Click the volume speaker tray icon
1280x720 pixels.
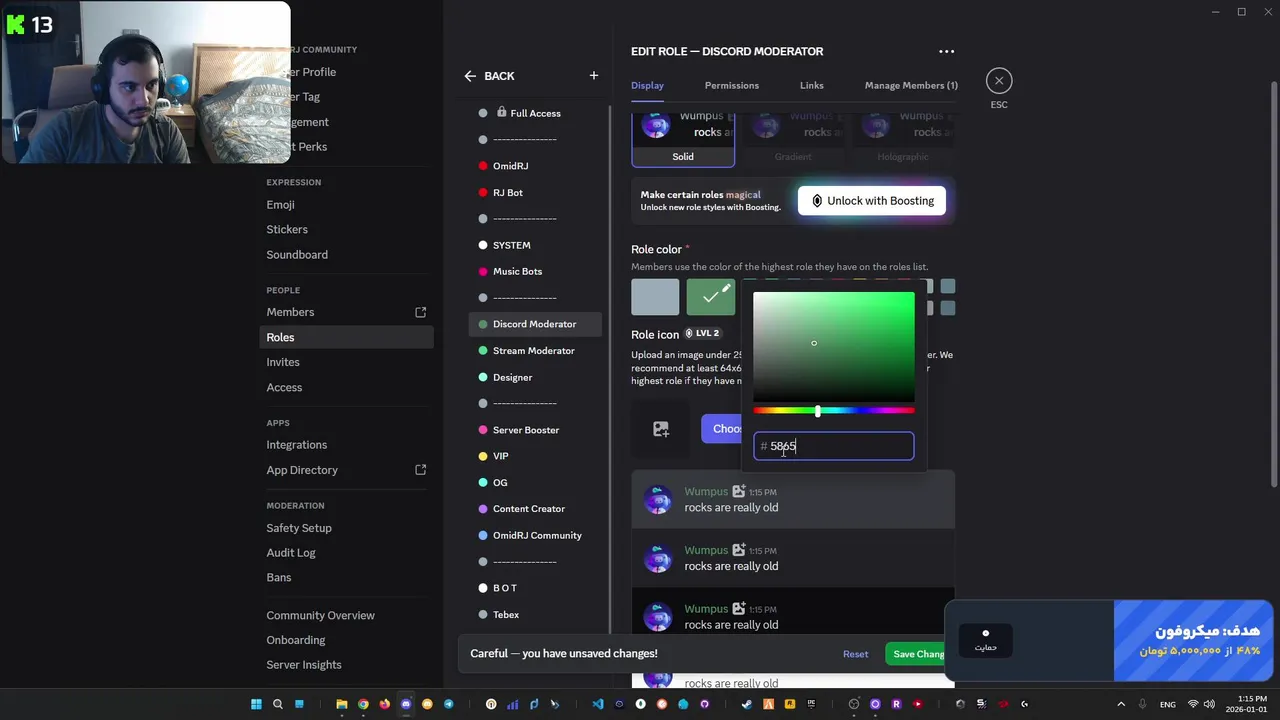tap(1208, 704)
